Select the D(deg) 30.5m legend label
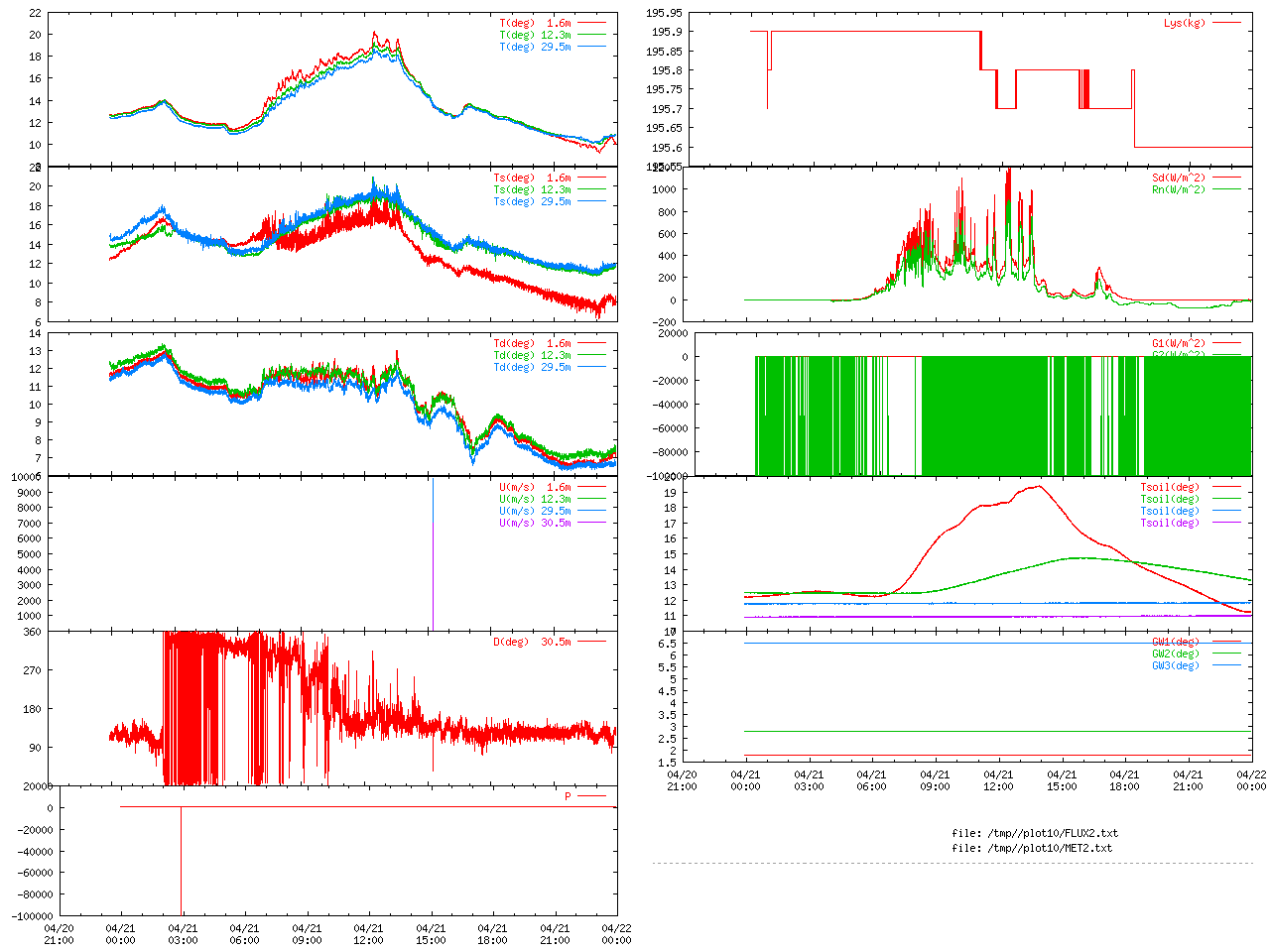 pyautogui.click(x=533, y=642)
